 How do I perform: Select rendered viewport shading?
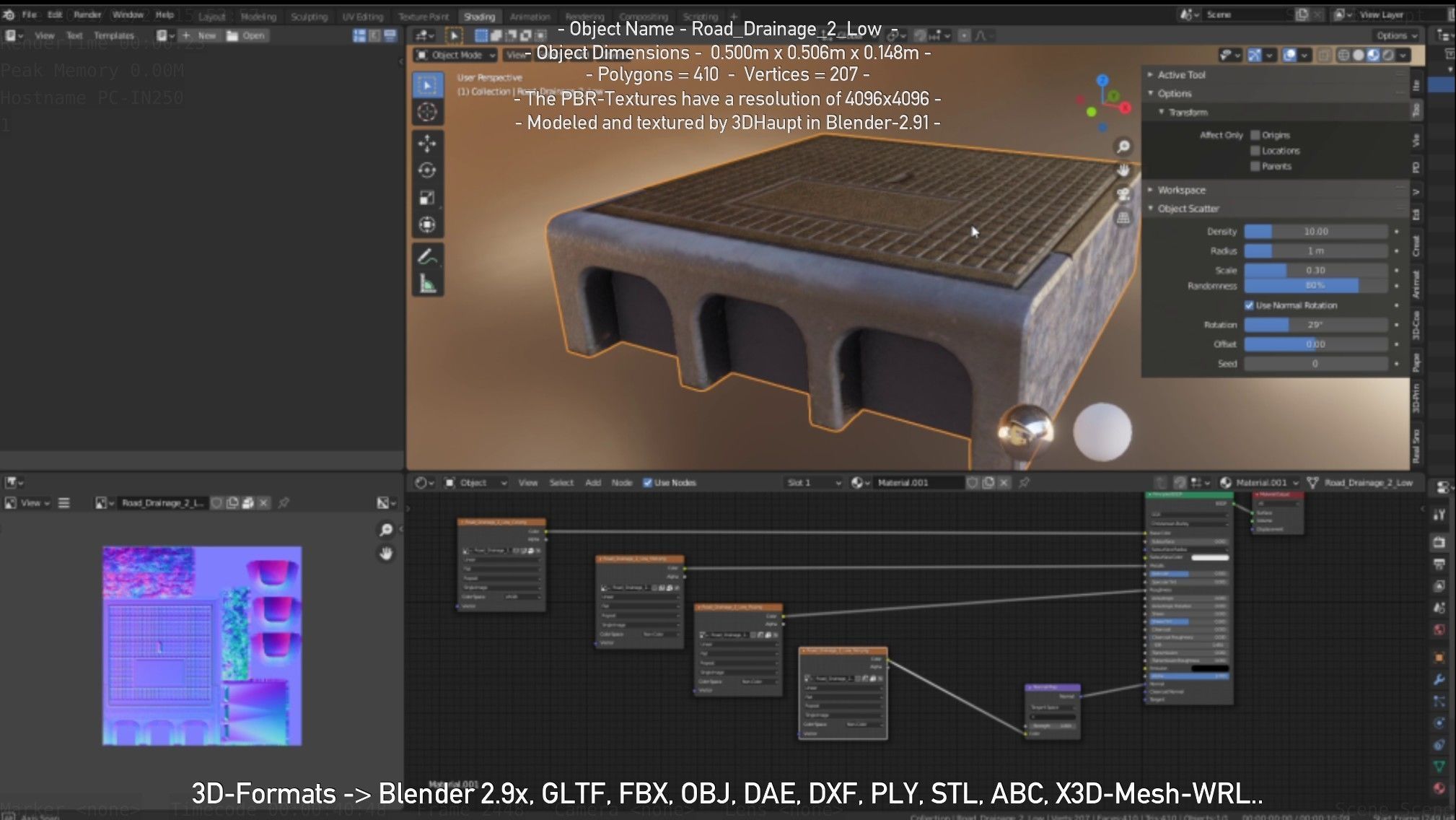point(1388,55)
